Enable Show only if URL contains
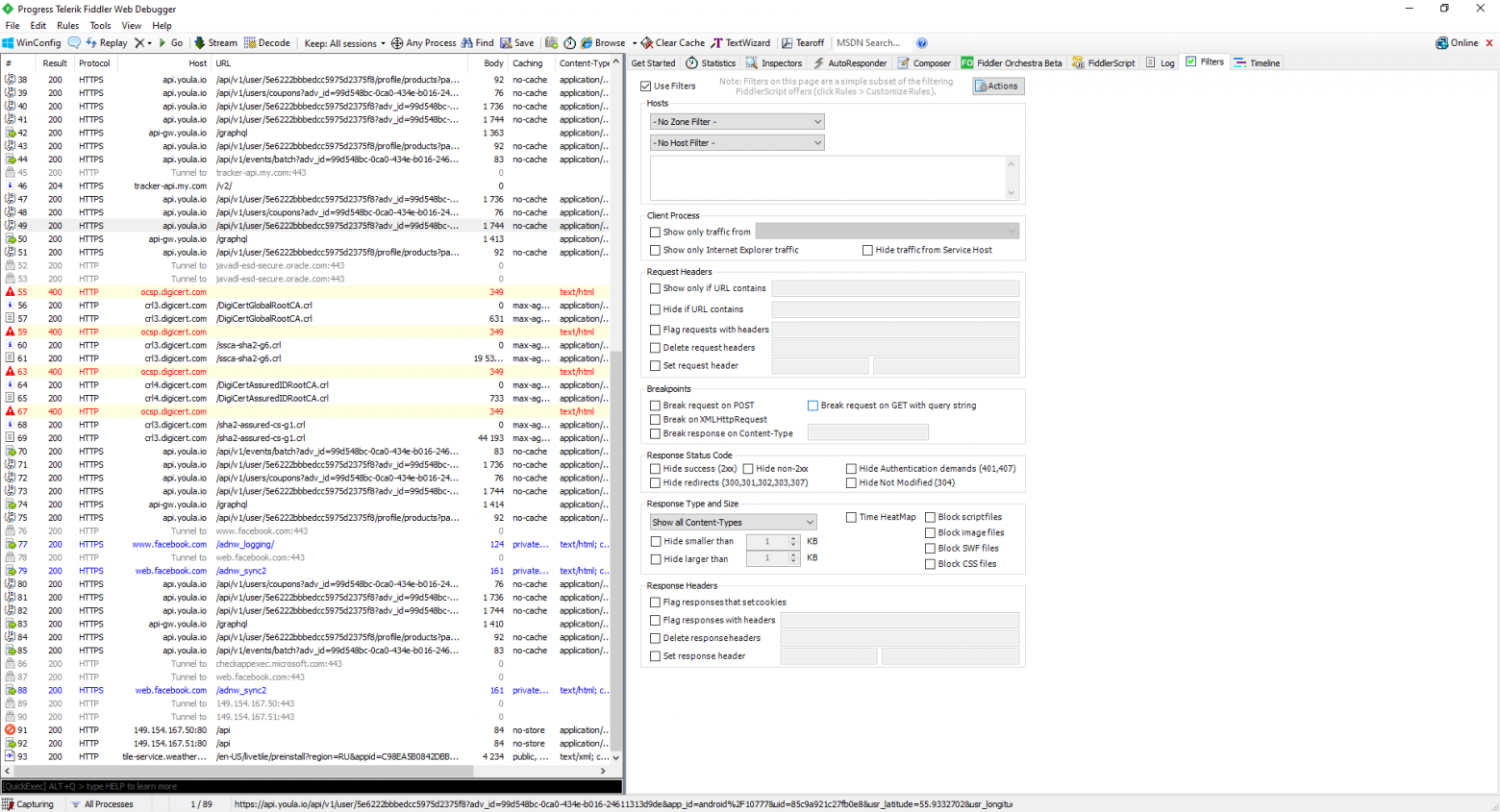 (x=655, y=288)
